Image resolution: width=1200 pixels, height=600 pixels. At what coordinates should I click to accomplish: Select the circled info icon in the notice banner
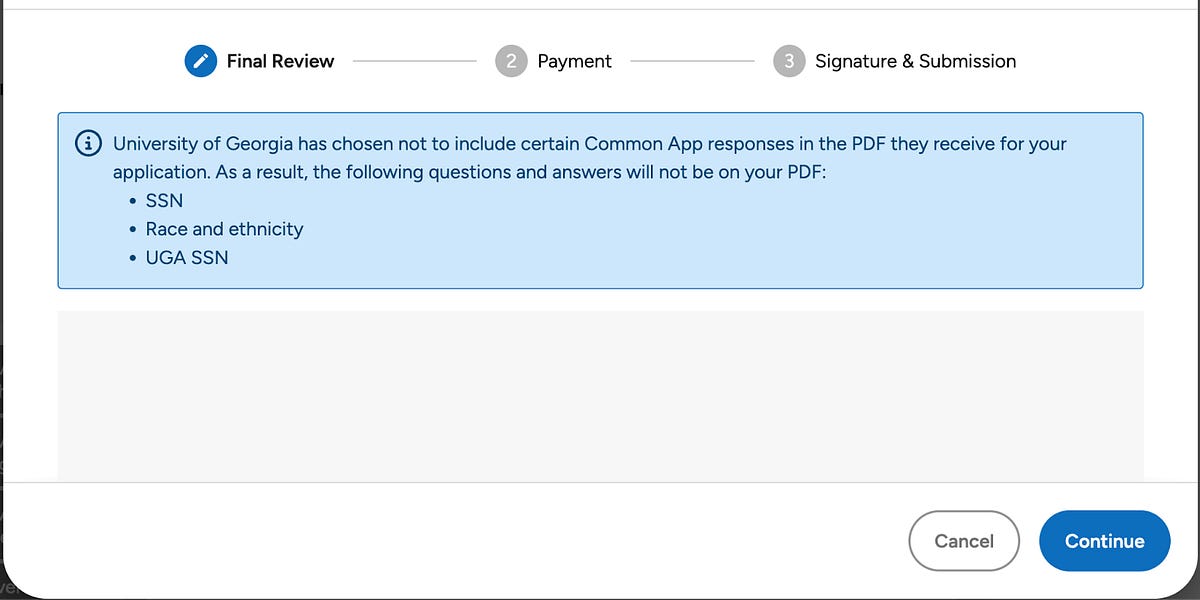[88, 142]
